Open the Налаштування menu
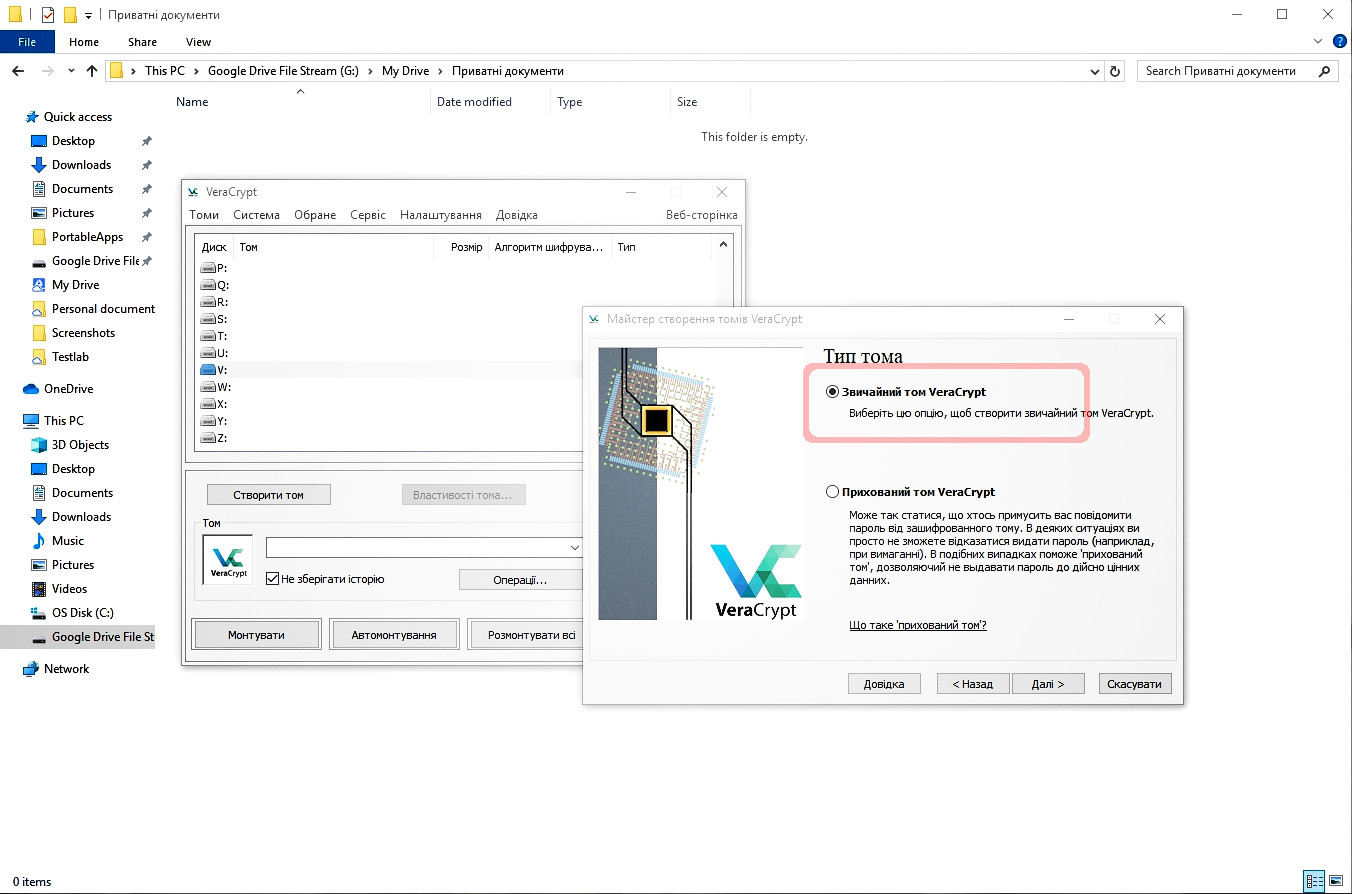Image resolution: width=1352 pixels, height=894 pixels. pos(441,215)
